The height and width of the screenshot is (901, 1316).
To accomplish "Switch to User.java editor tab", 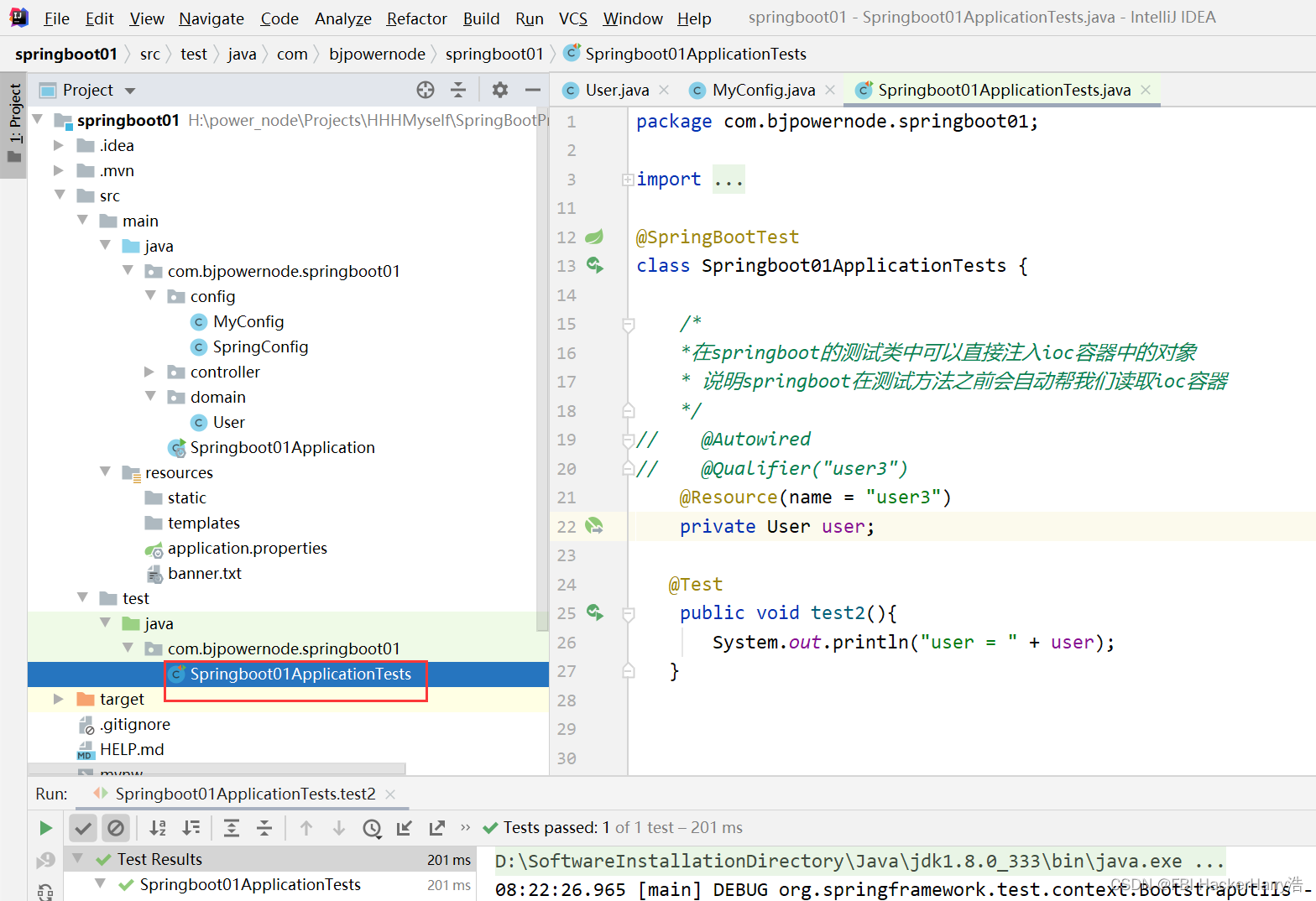I will pos(617,90).
